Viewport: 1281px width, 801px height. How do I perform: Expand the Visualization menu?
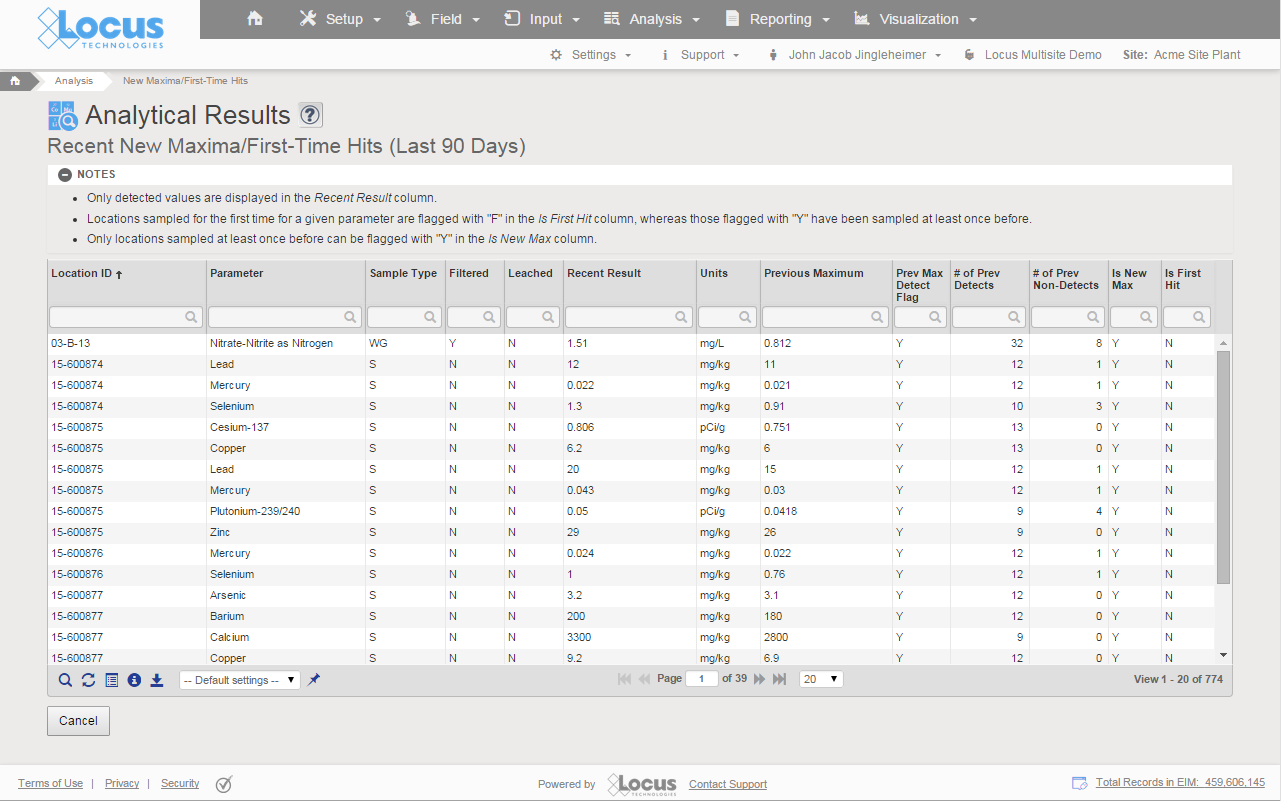click(x=919, y=18)
